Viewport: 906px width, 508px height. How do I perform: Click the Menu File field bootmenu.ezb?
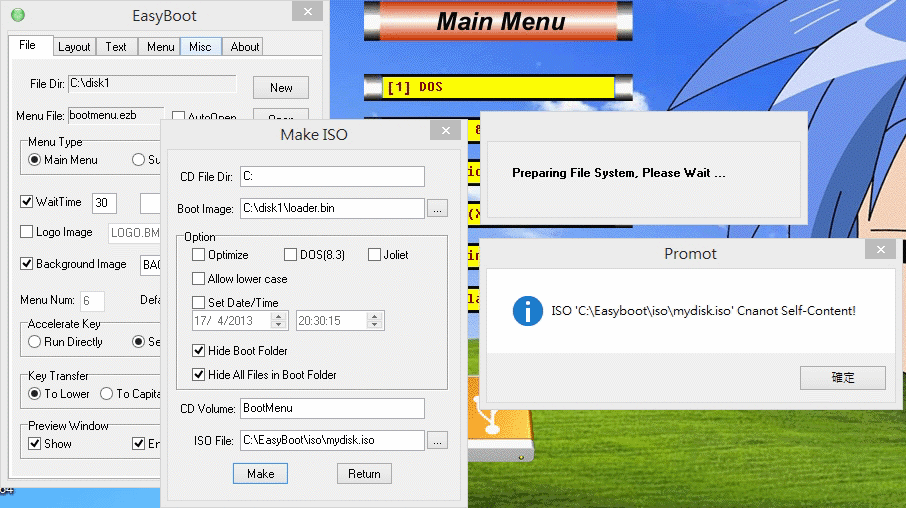pos(116,115)
